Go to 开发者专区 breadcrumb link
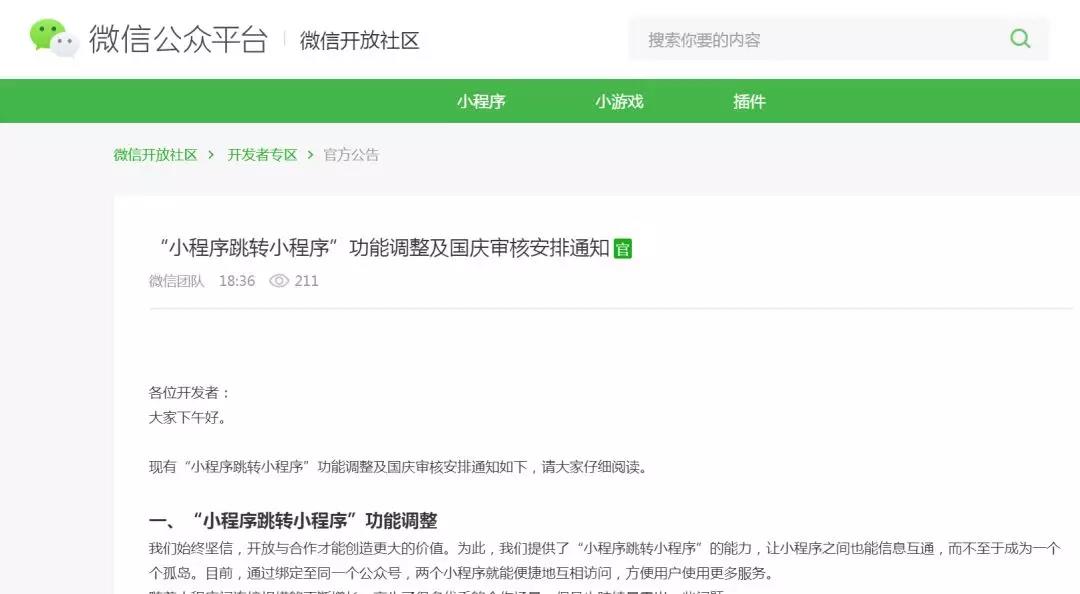 tap(262, 154)
